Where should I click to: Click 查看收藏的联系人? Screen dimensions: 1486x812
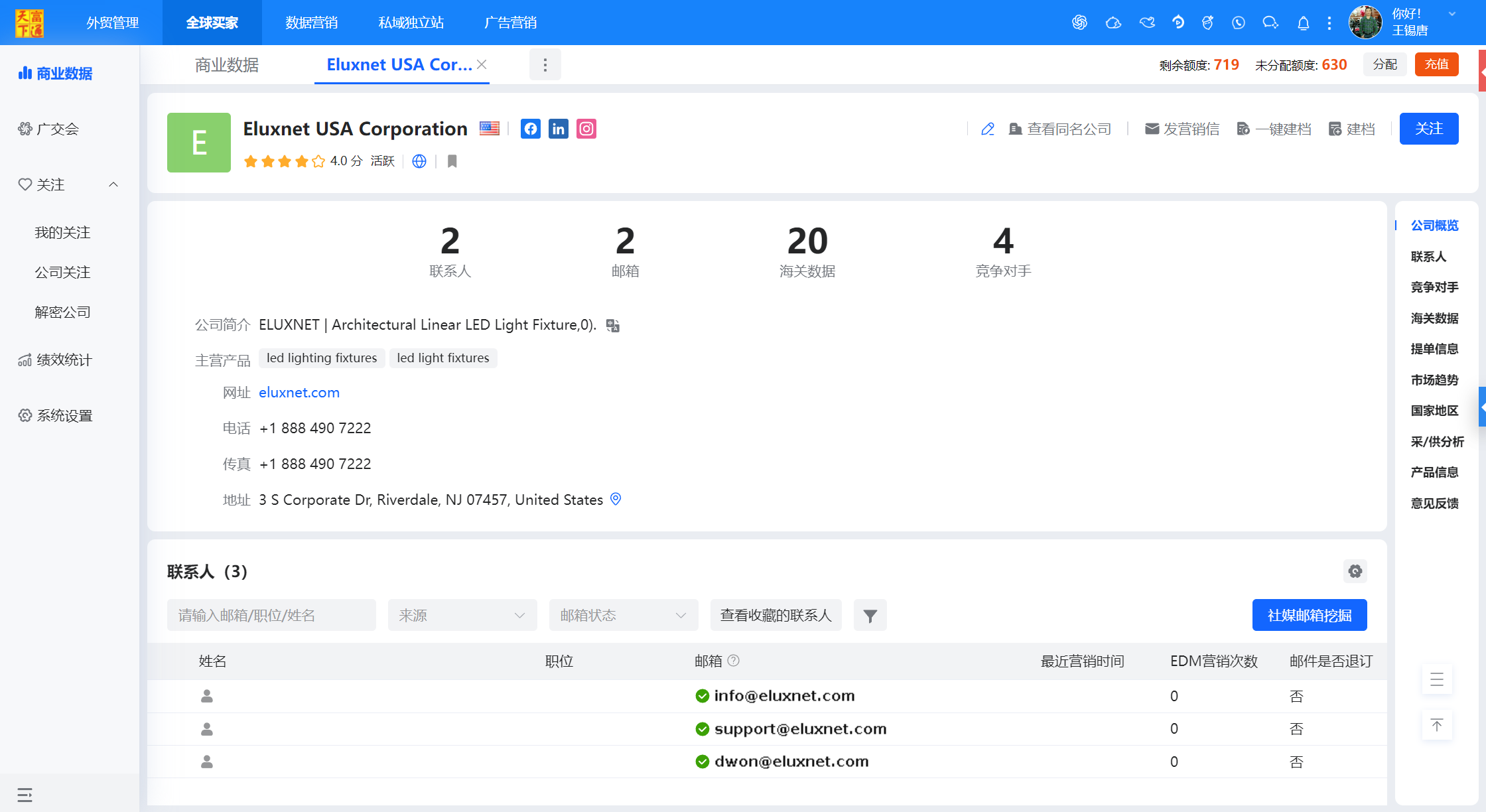tap(776, 615)
